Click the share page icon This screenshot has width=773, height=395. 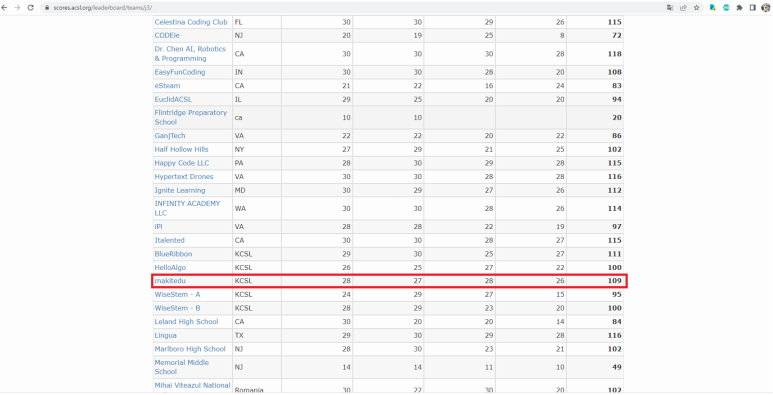pos(683,8)
